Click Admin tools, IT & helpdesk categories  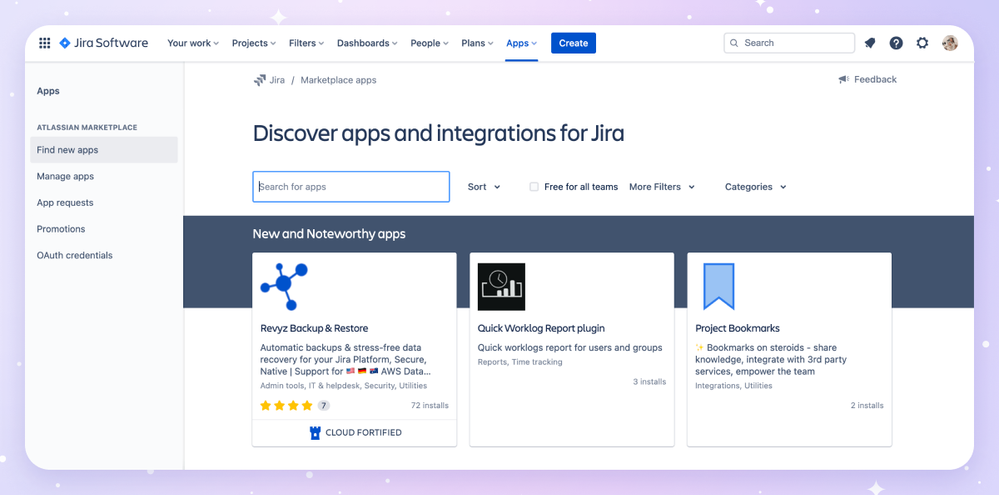coord(343,385)
